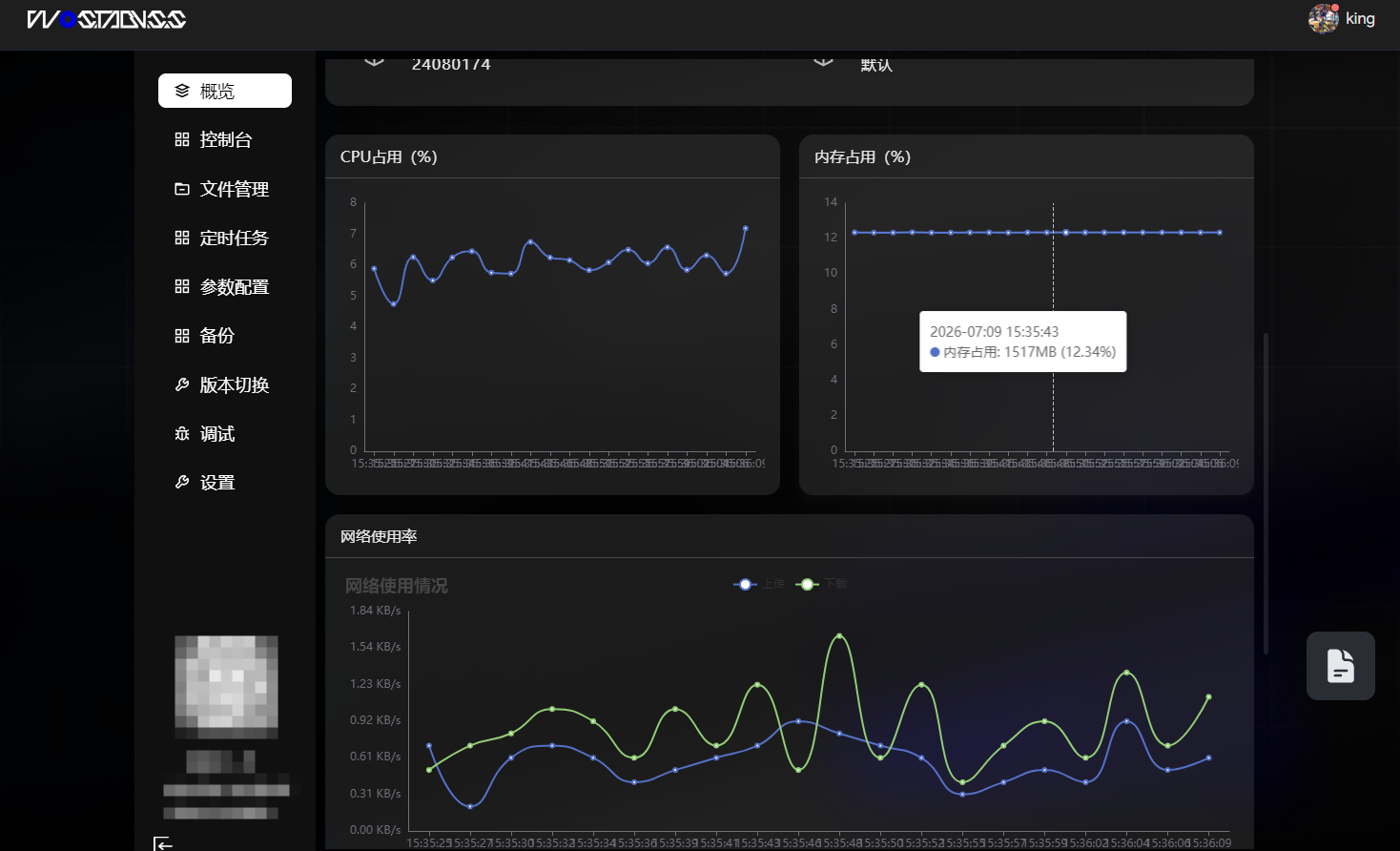Click the 文件管理 folder icon
The image size is (1400, 851).
pyautogui.click(x=182, y=189)
